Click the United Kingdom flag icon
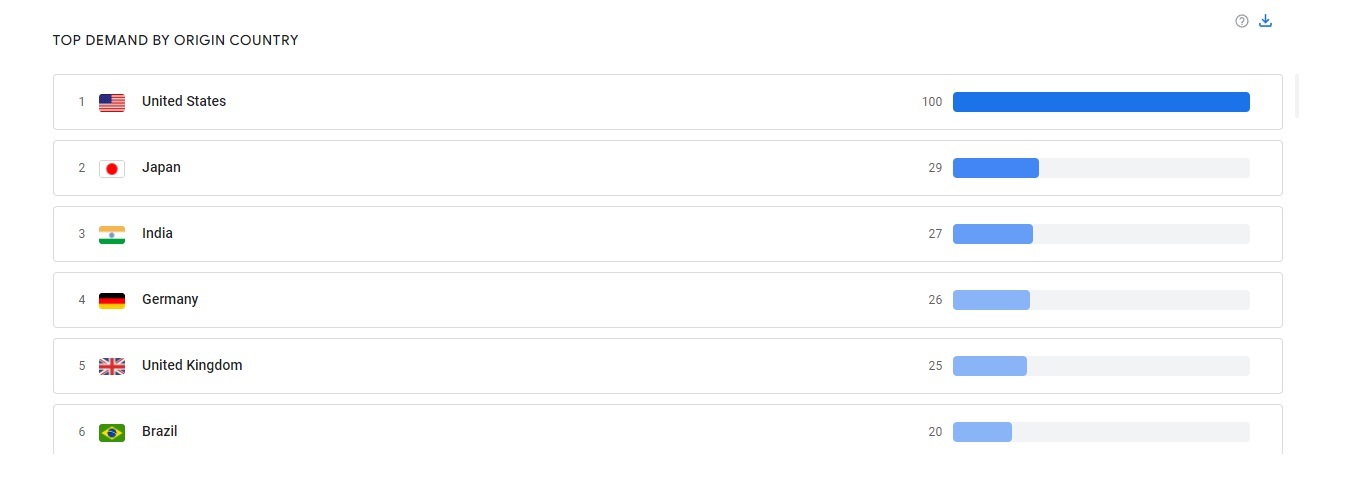 point(112,366)
